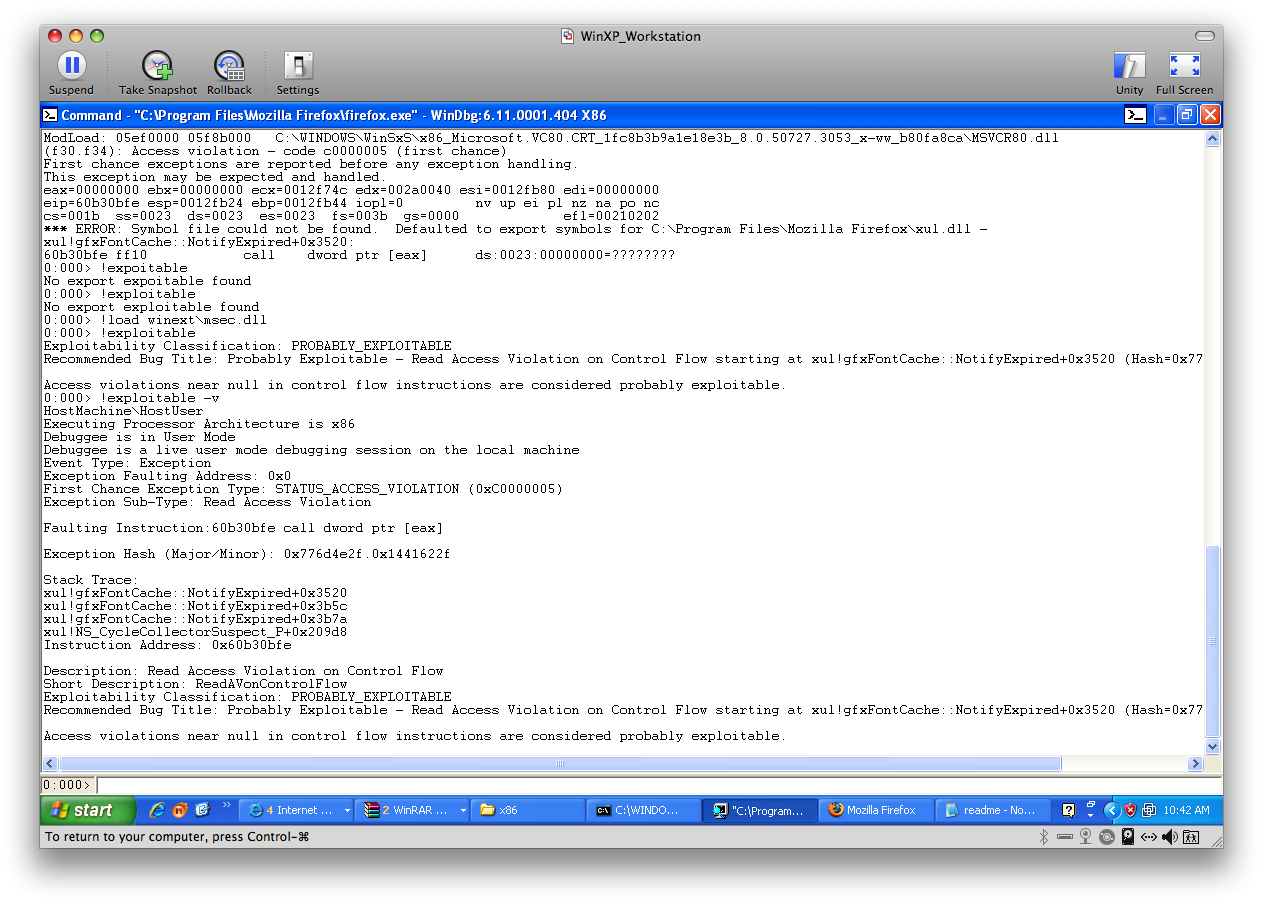Click the '!load winext\msec.dll' line
Viewport: 1263px width, 903px height.
pos(155,320)
